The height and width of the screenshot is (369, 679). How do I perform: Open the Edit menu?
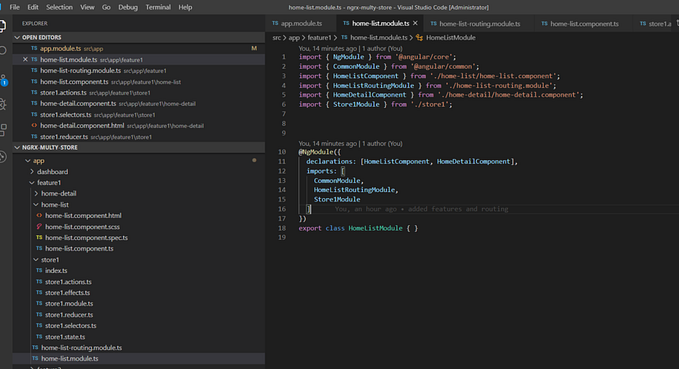(33, 7)
